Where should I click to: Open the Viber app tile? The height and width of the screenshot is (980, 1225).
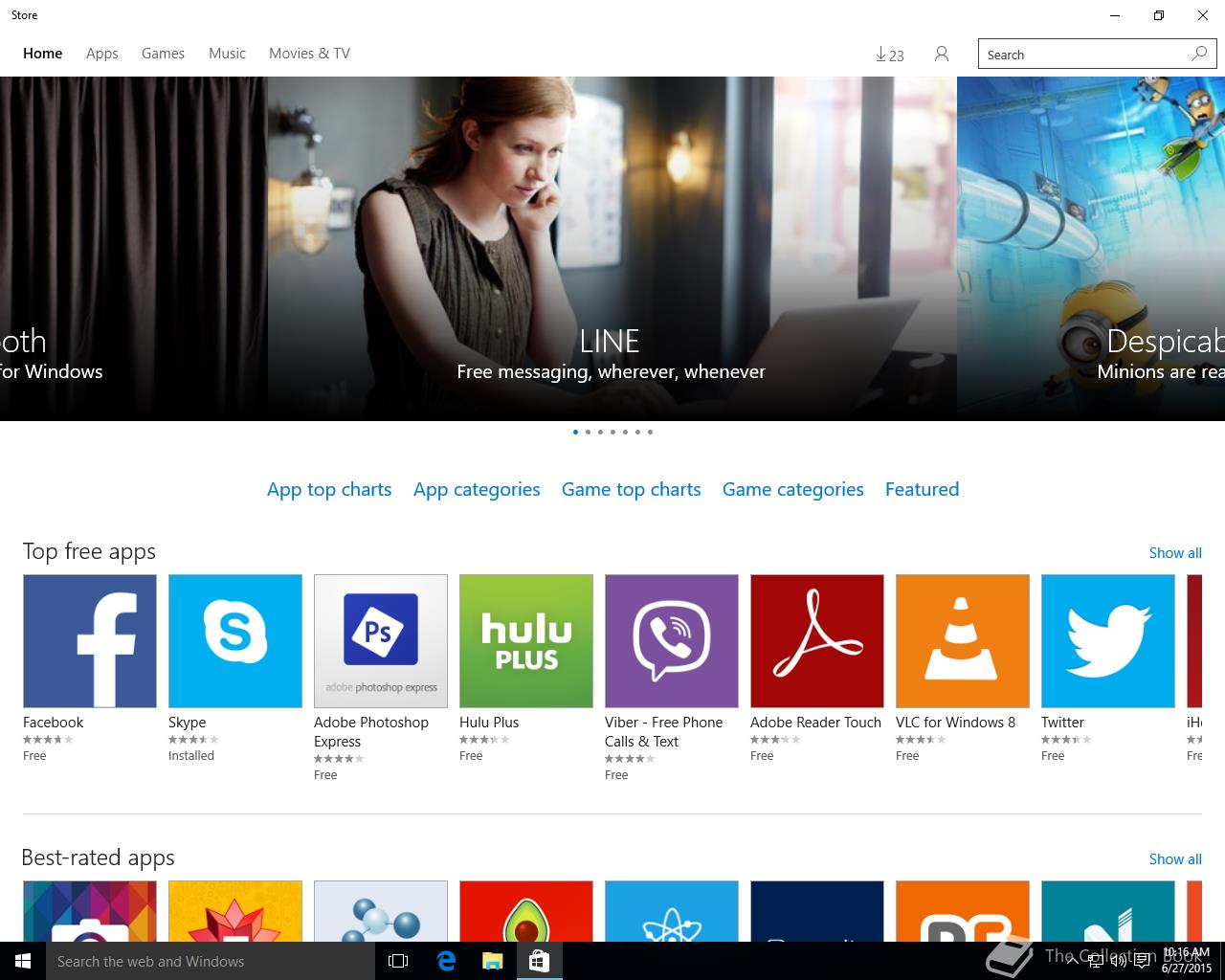[x=672, y=641]
